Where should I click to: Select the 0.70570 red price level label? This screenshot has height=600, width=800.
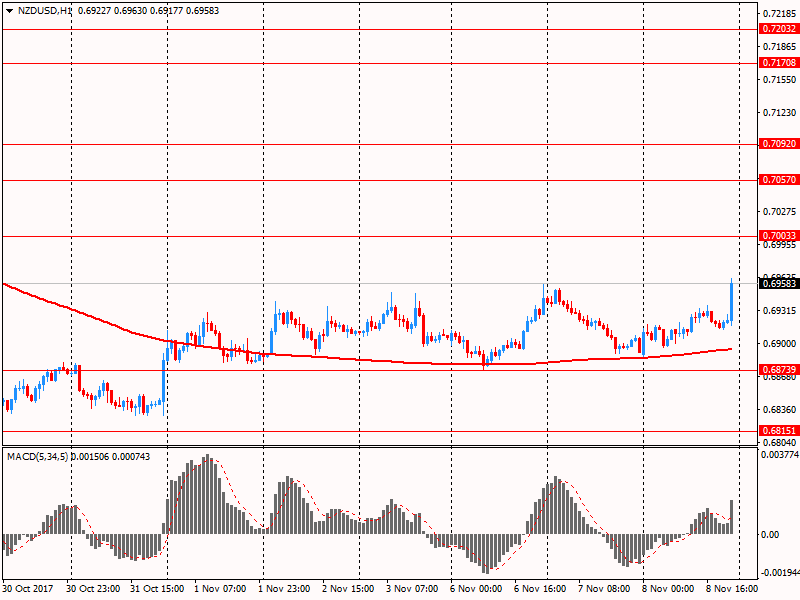click(x=779, y=180)
